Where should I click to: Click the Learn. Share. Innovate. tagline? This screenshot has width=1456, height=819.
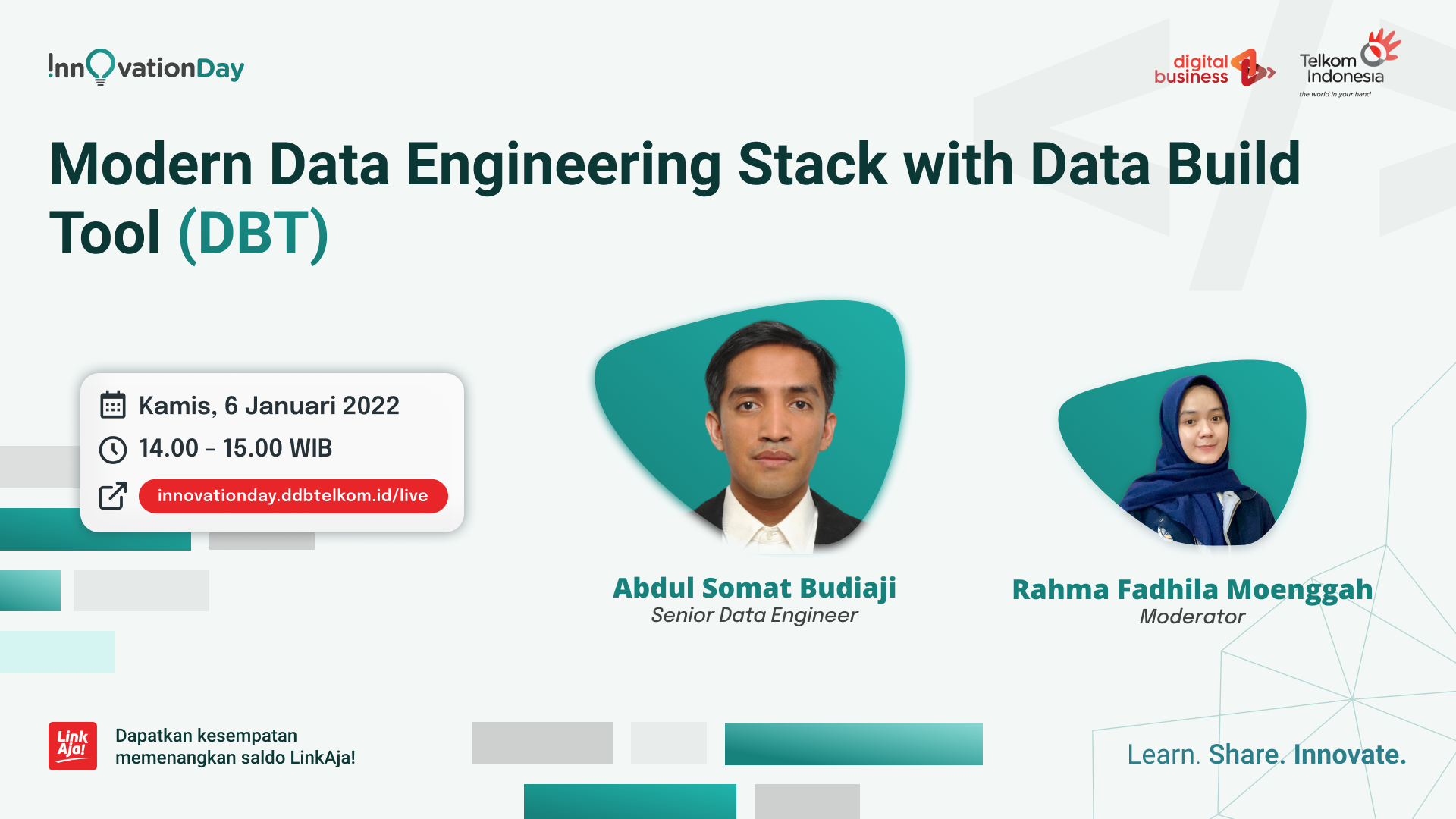pos(1266,755)
